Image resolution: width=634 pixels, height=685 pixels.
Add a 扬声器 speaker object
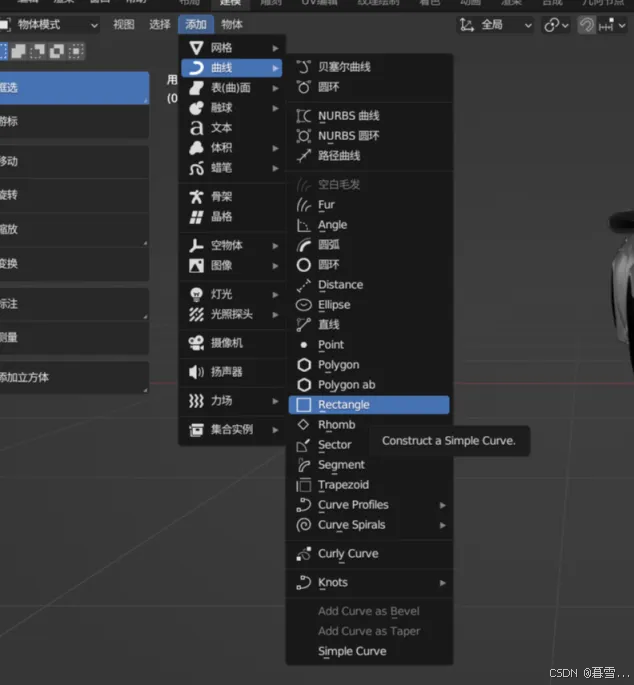tap(232, 372)
